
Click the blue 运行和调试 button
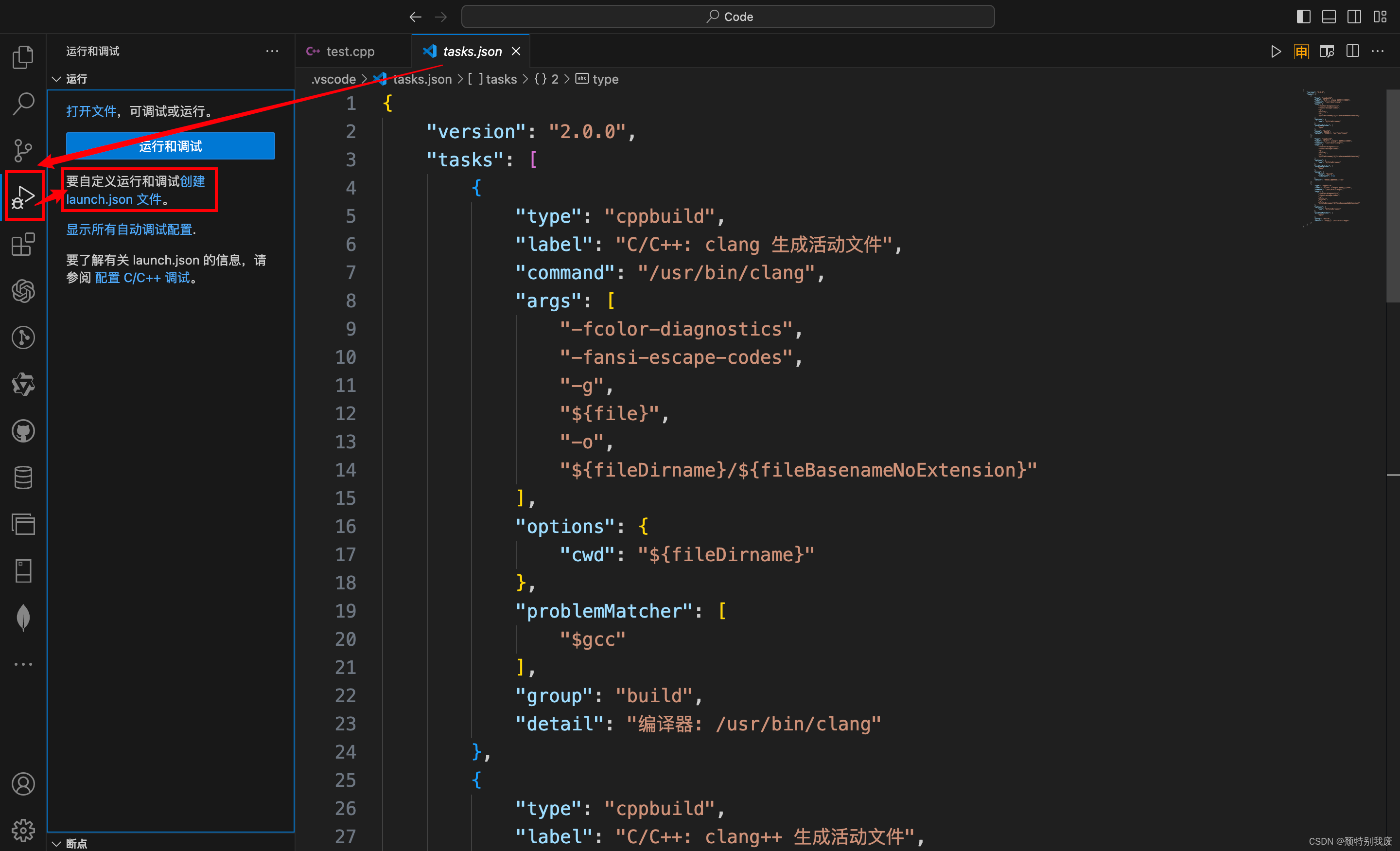click(x=171, y=146)
